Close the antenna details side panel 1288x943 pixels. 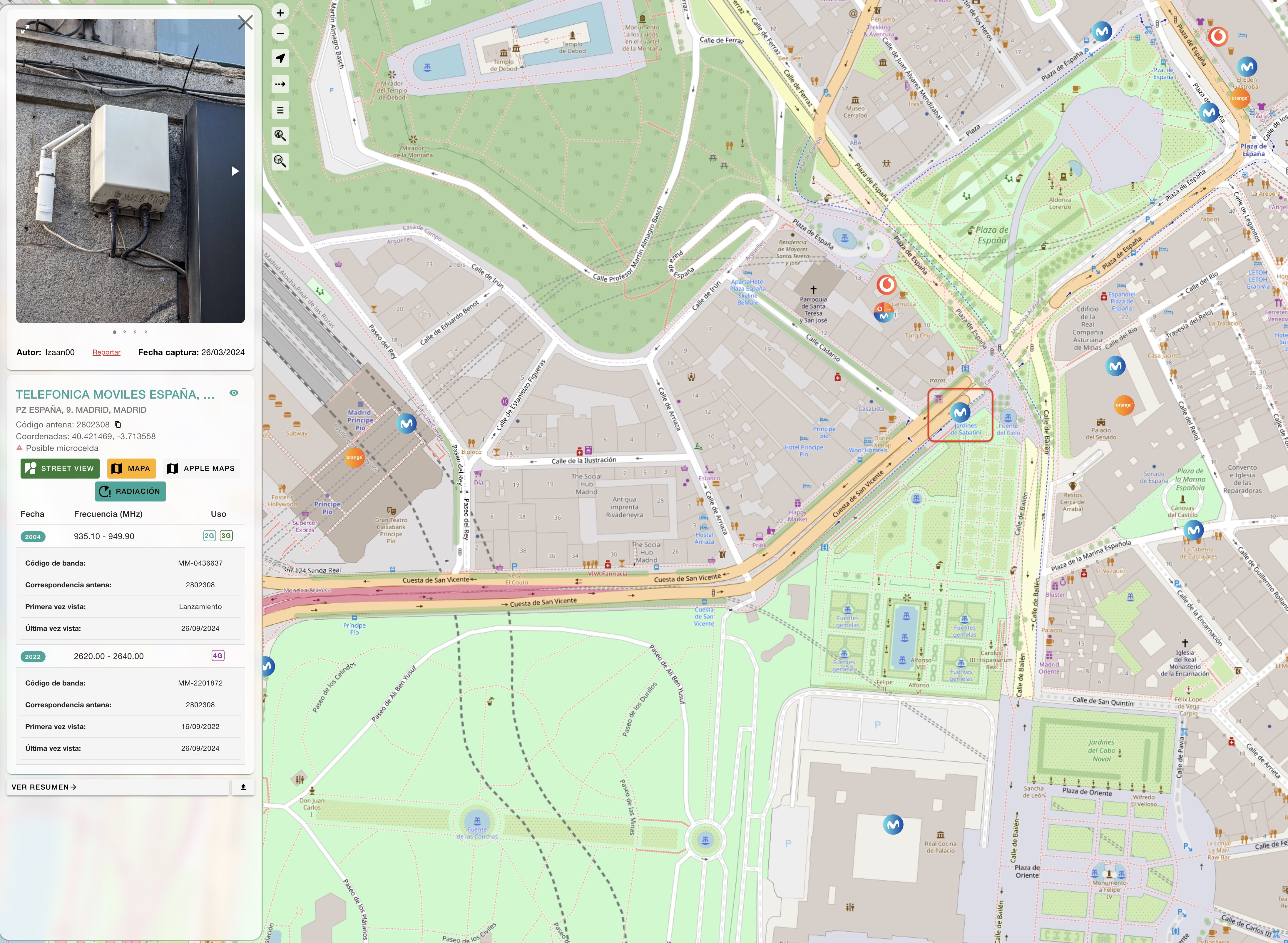click(245, 22)
